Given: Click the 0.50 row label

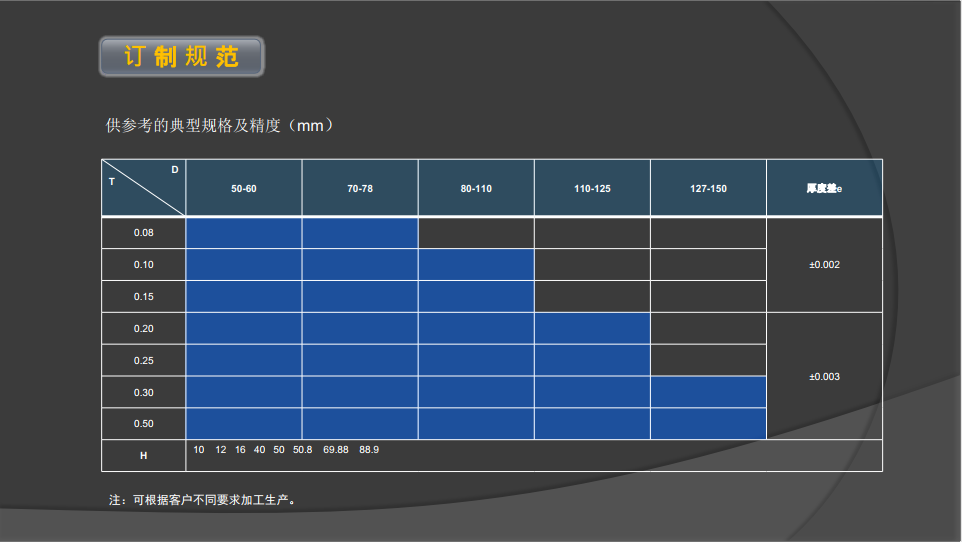Looking at the screenshot, I should [144, 424].
